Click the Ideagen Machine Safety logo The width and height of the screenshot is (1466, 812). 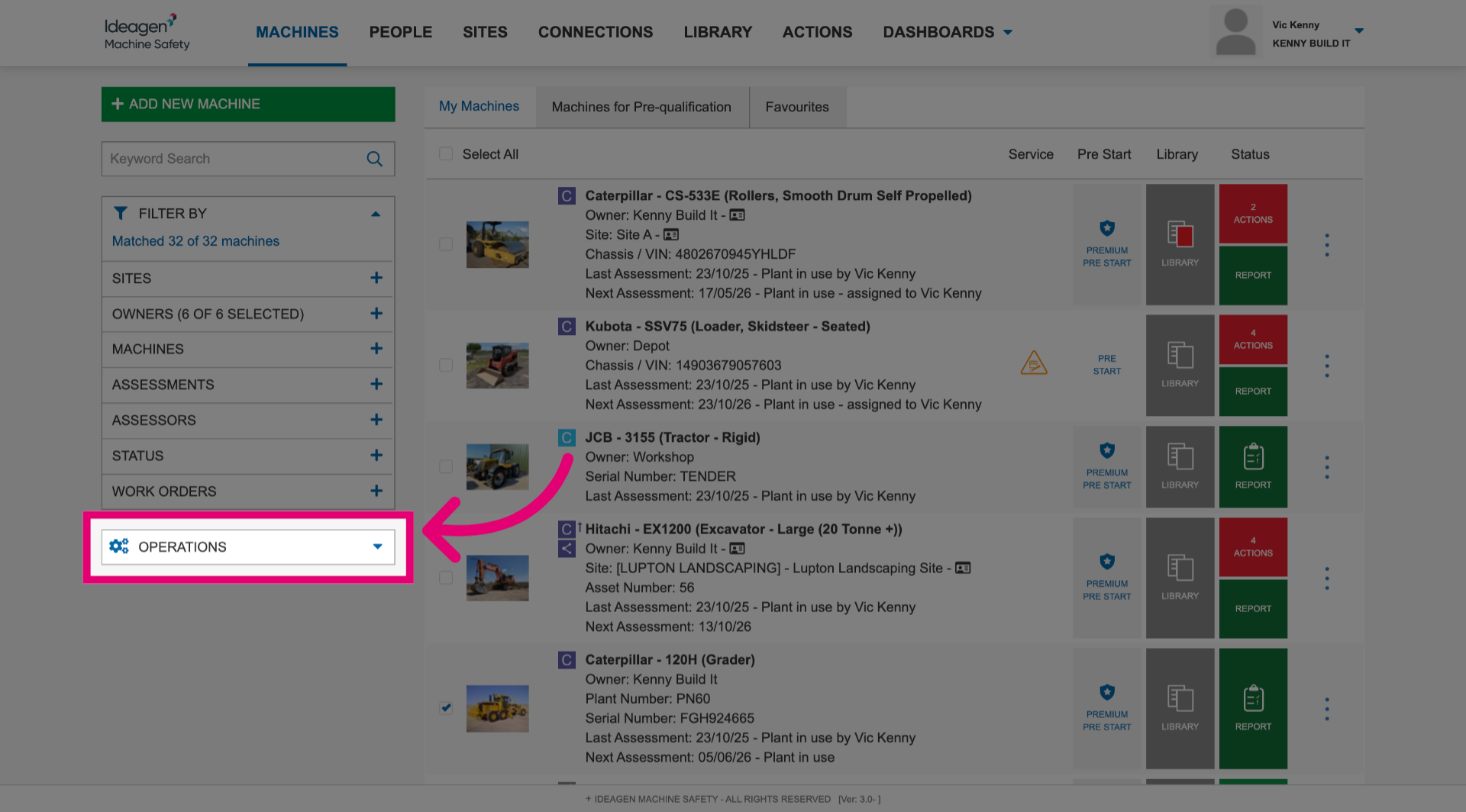147,32
